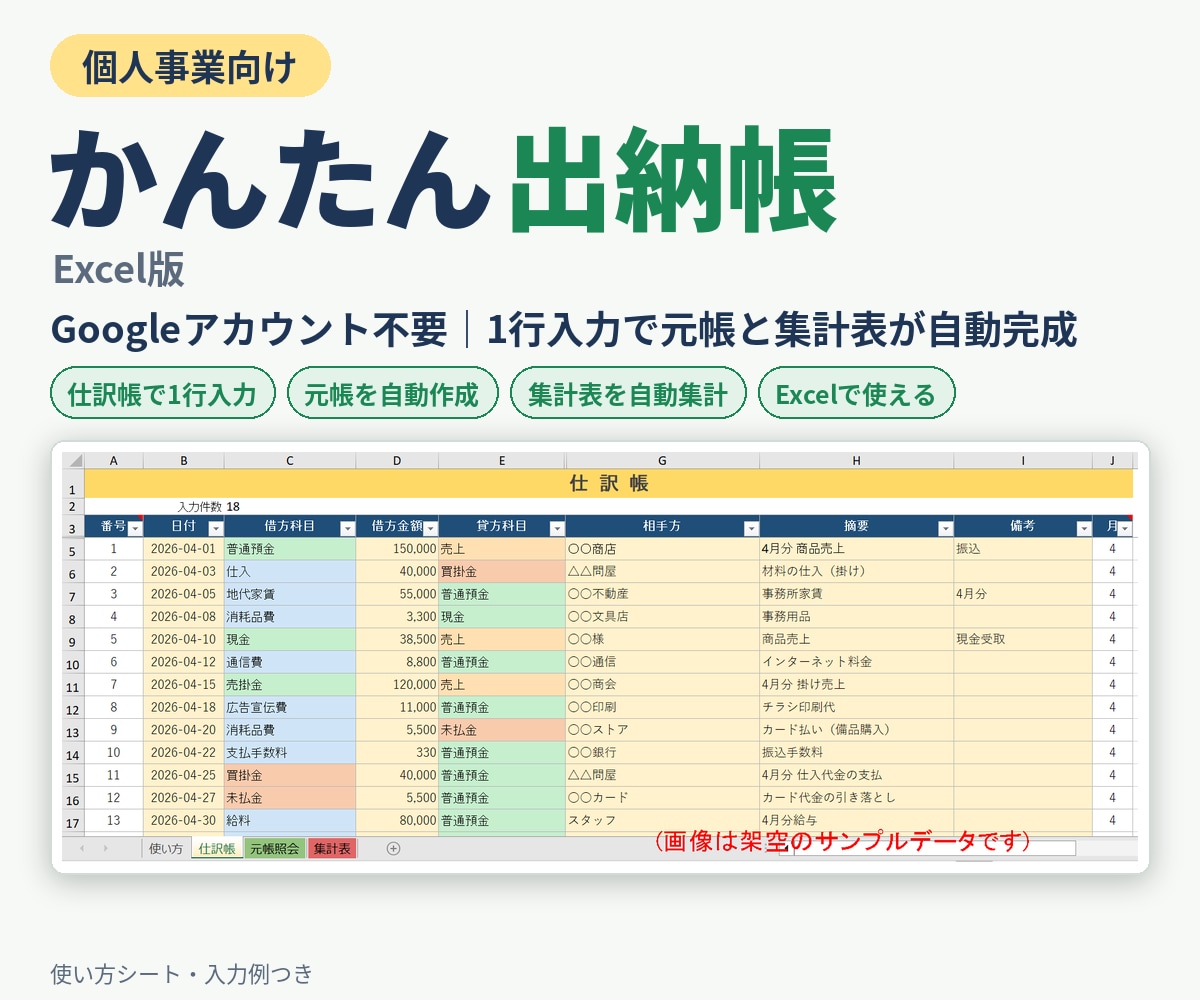Select column E header
This screenshot has height=1000, width=1200.
(502, 461)
